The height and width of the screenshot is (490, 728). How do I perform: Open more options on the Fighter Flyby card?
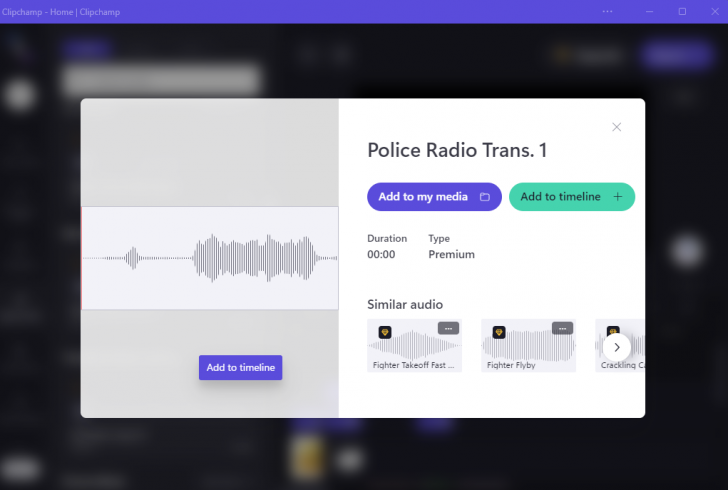pyautogui.click(x=562, y=328)
